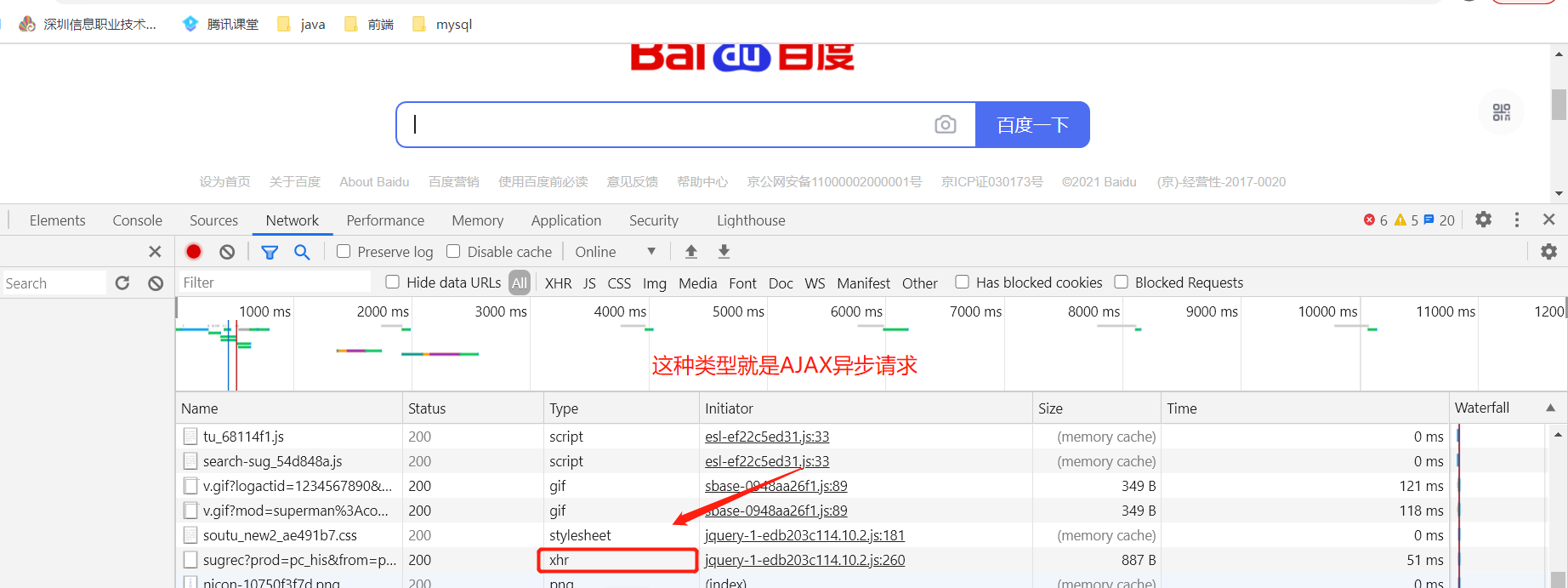Select the All filter button

pos(520,283)
